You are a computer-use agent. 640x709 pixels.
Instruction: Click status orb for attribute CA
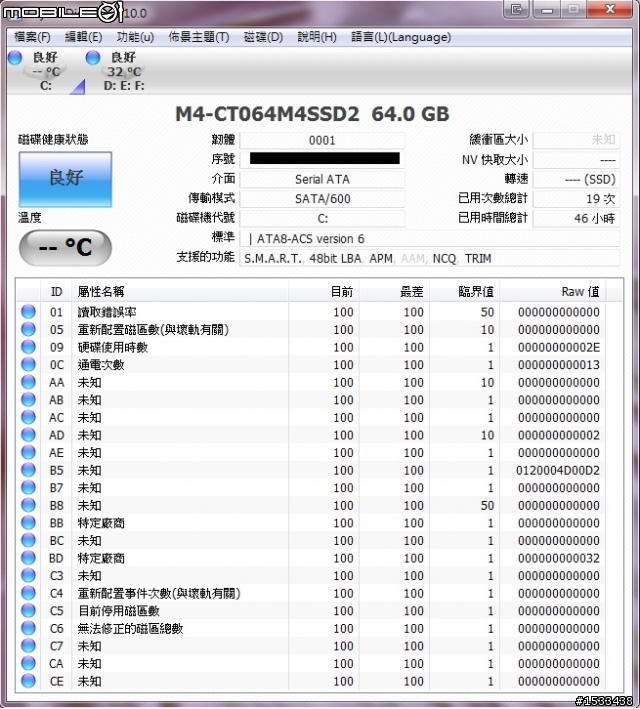(28, 663)
